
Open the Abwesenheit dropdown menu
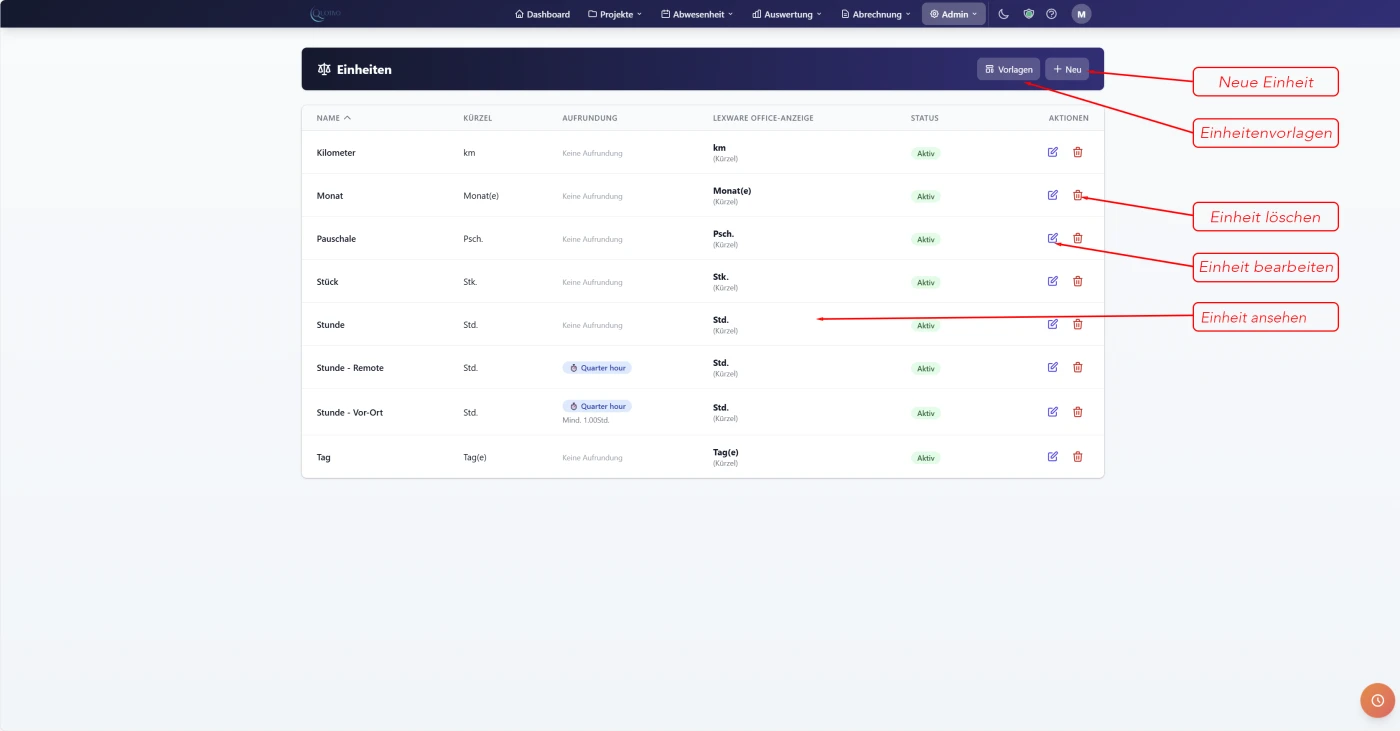click(x=696, y=14)
